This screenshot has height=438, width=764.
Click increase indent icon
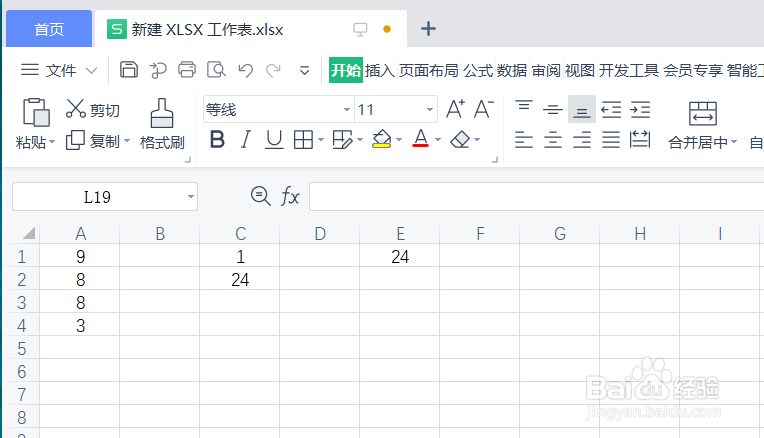(x=640, y=110)
